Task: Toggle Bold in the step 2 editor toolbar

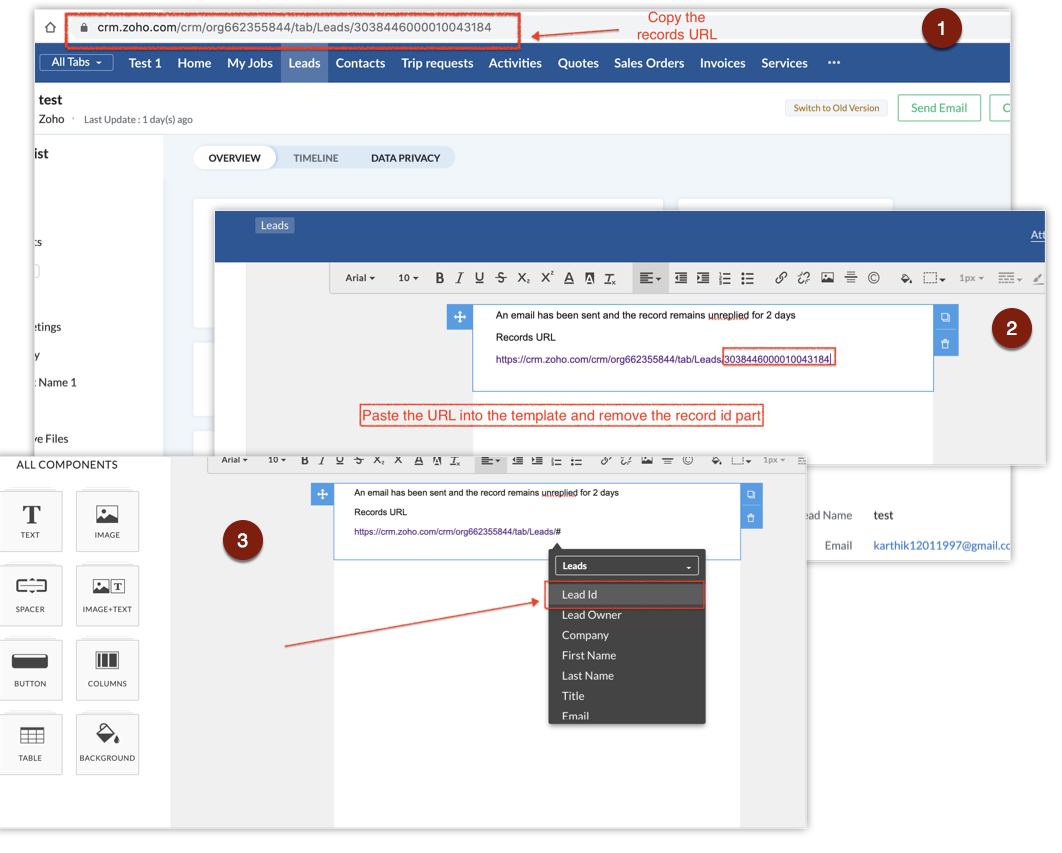Action: (x=440, y=278)
